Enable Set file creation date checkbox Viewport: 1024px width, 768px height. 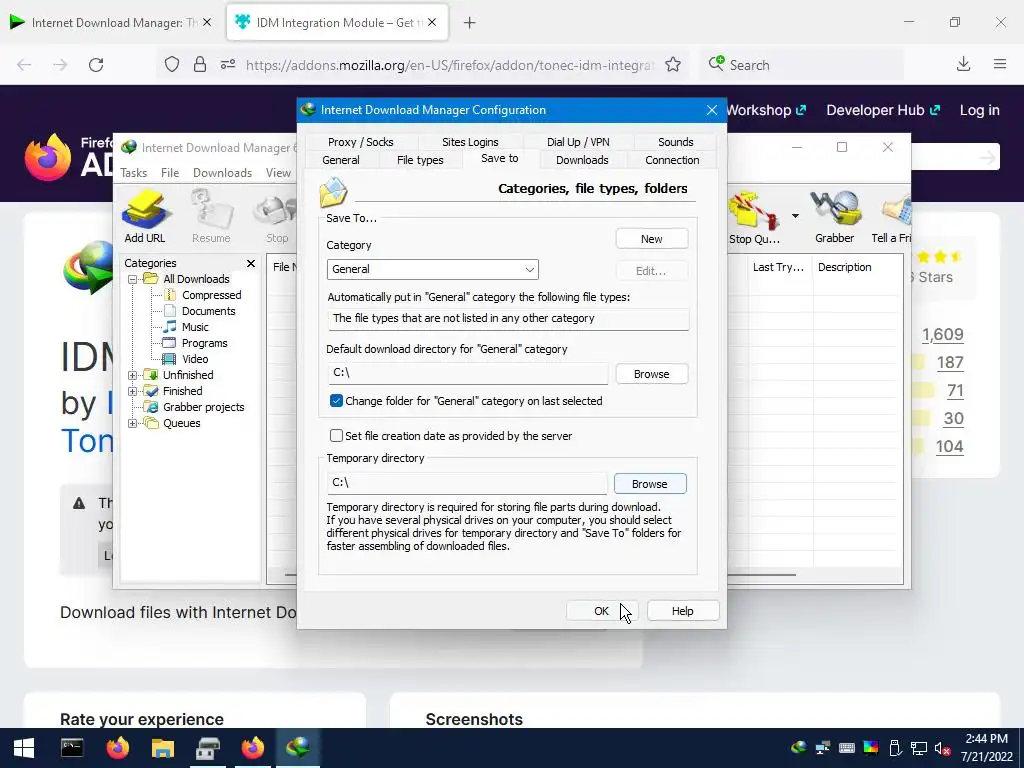[336, 436]
